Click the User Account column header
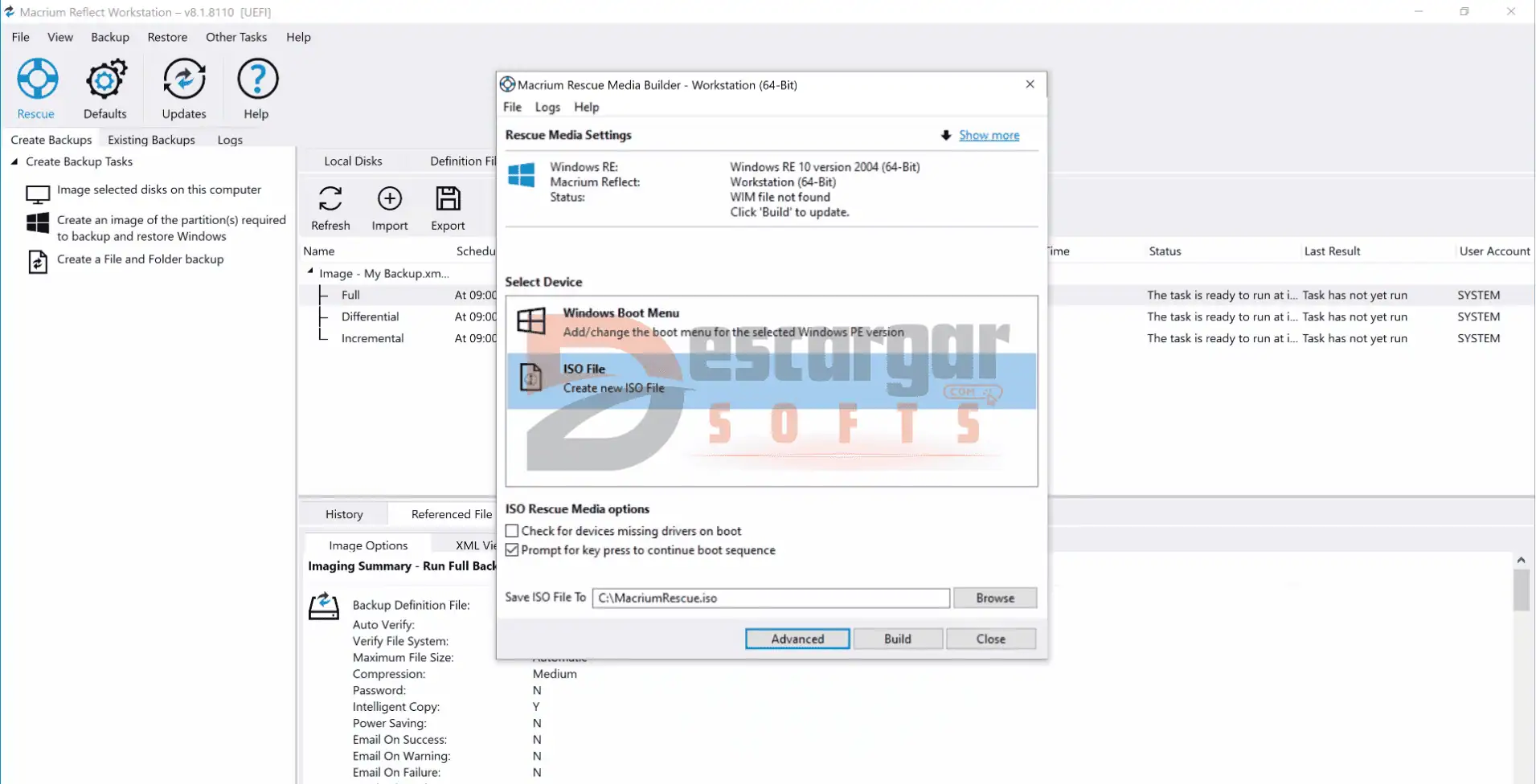 pyautogui.click(x=1494, y=251)
